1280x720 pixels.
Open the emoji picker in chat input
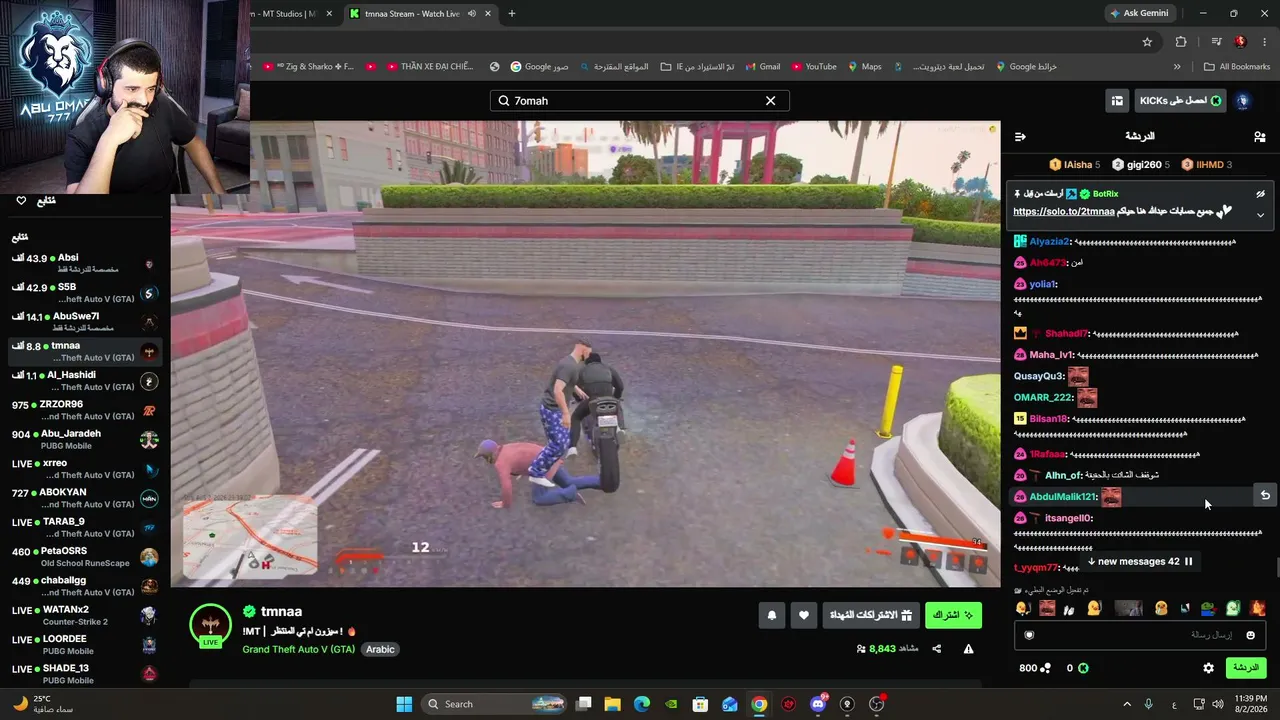click(x=1250, y=635)
